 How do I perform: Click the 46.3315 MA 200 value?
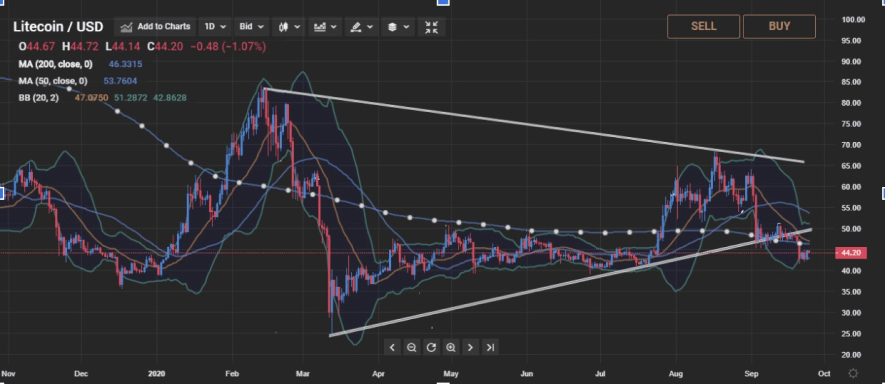[125, 64]
